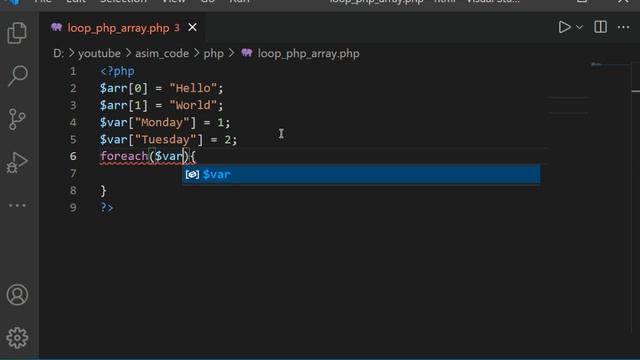This screenshot has height=360, width=640.
Task: Click the "Hello" string on line 2
Action: 193,88
